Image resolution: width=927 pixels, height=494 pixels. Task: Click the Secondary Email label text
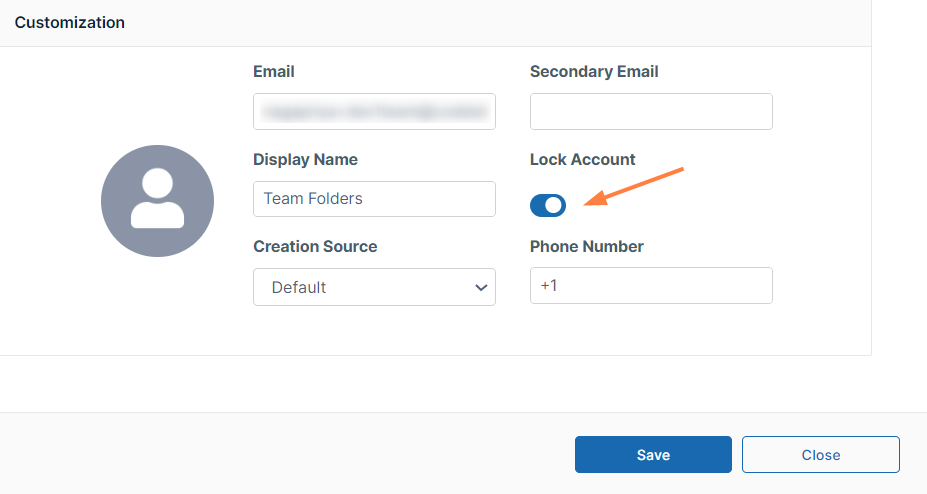pos(594,72)
